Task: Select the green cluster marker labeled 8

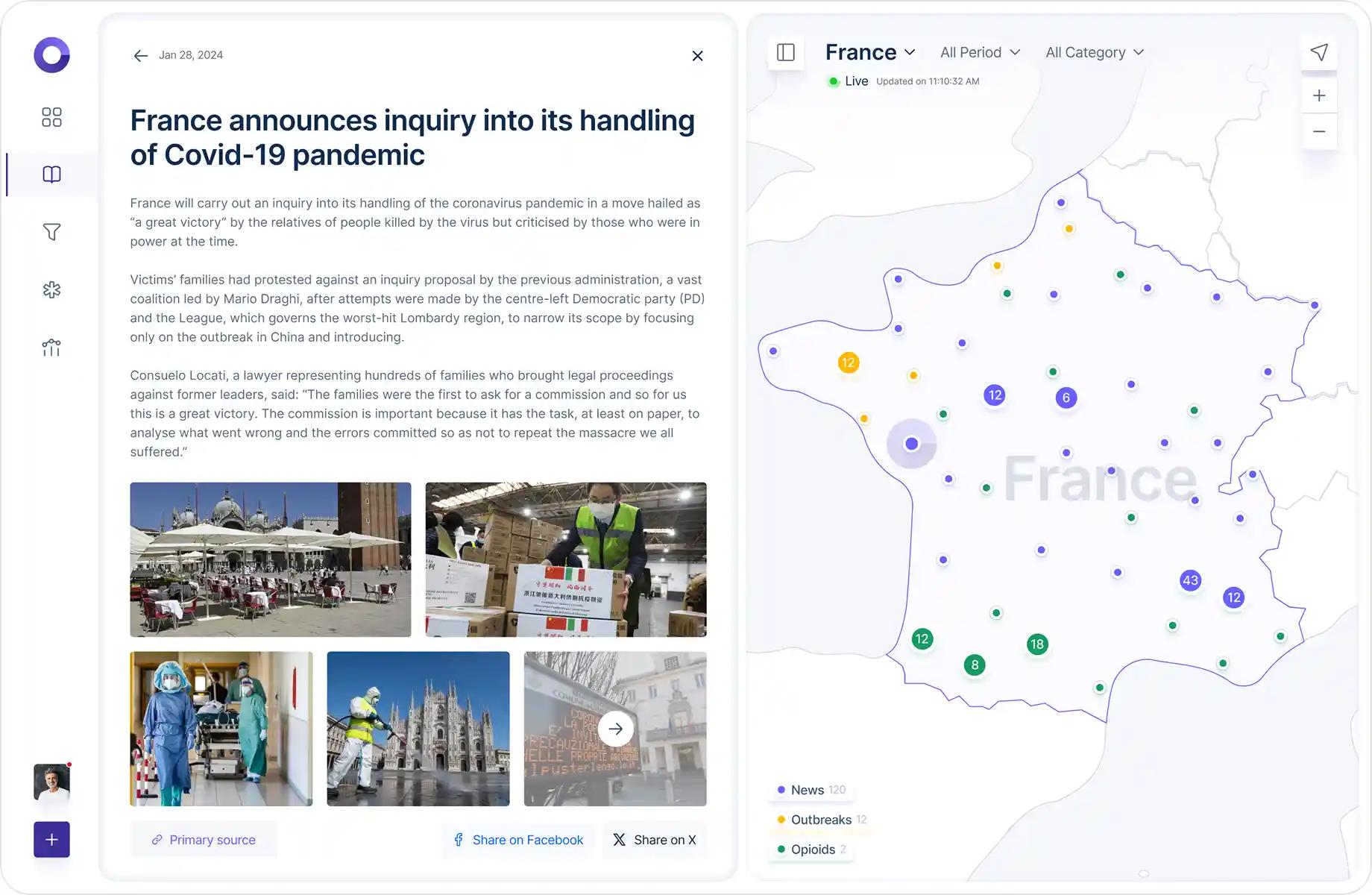Action: 975,665
